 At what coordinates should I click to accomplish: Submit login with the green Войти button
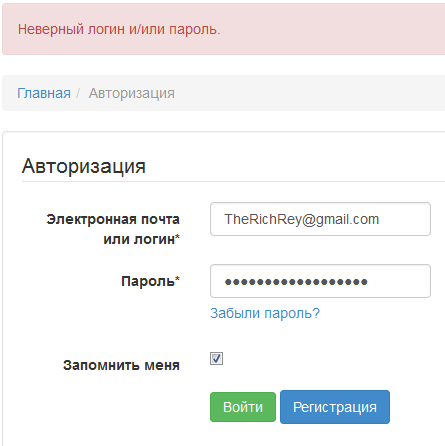click(243, 407)
